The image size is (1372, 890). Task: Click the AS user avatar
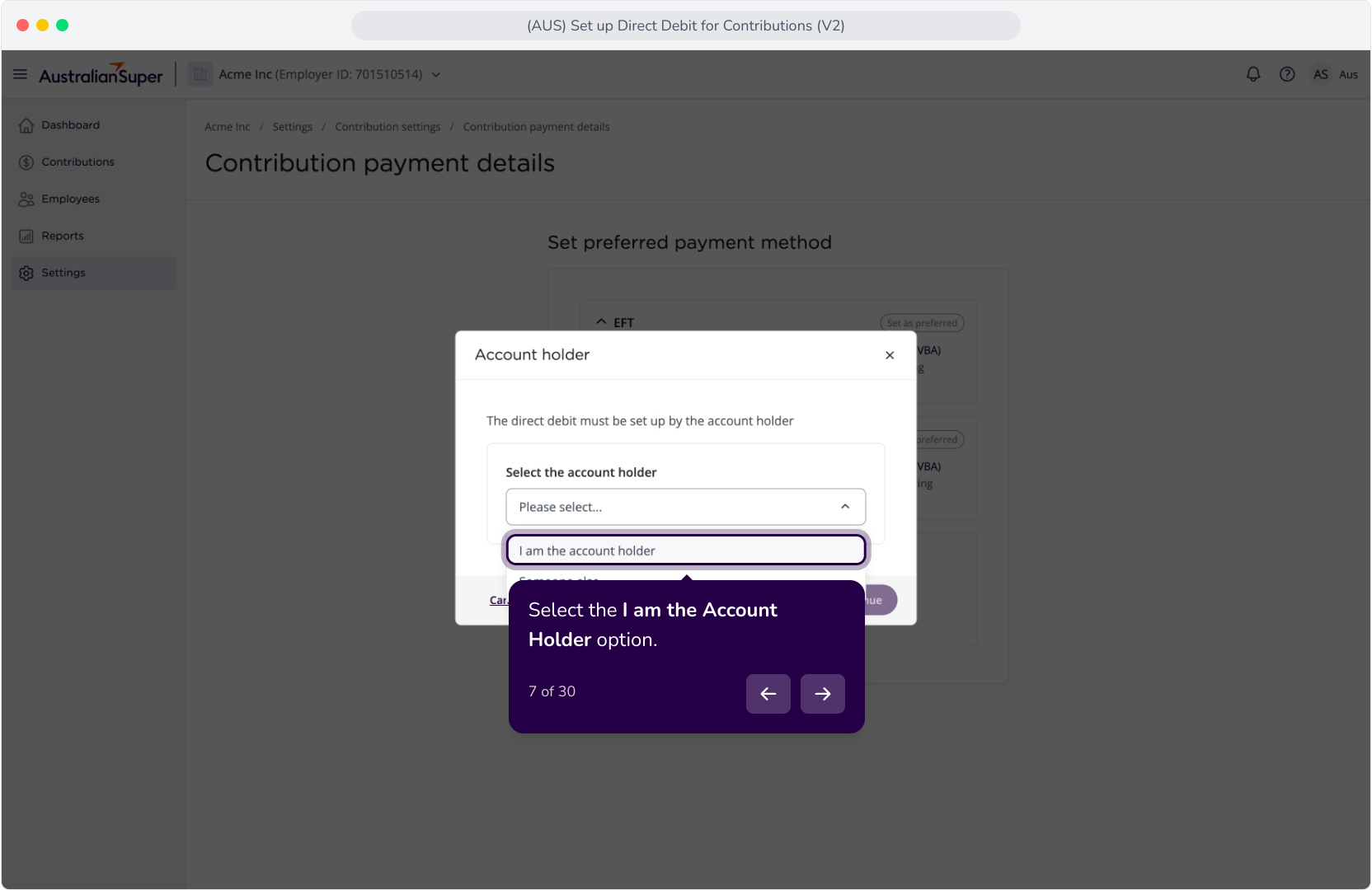pyautogui.click(x=1321, y=74)
